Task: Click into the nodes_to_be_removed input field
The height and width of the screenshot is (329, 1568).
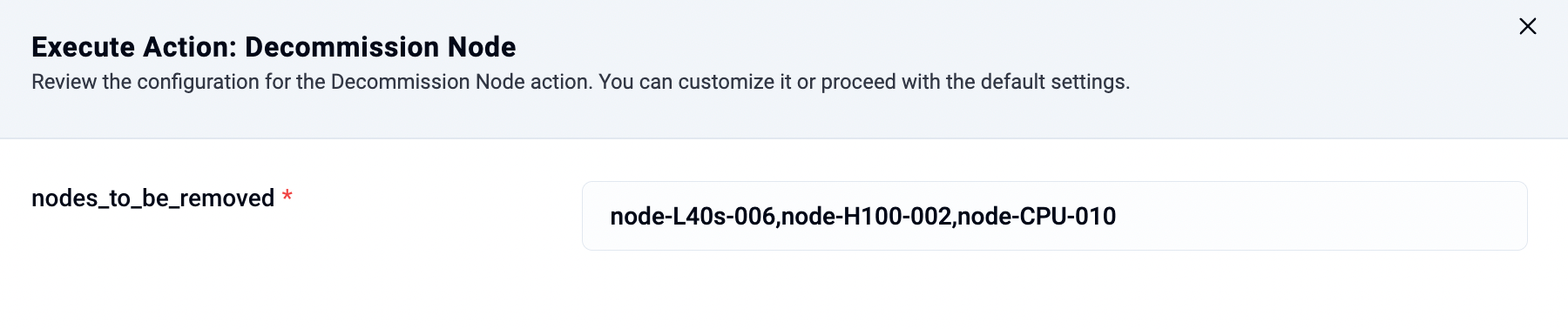Action: (1054, 216)
